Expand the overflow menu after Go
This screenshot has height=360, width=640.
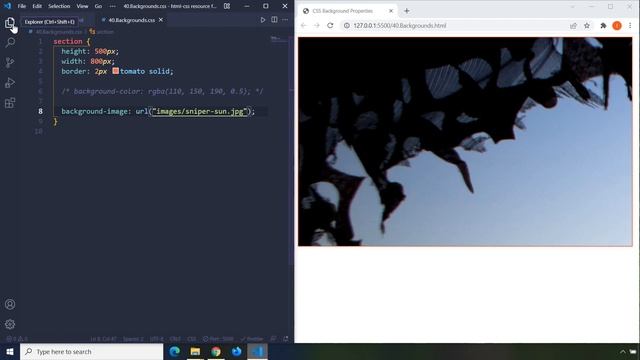[x=113, y=6]
